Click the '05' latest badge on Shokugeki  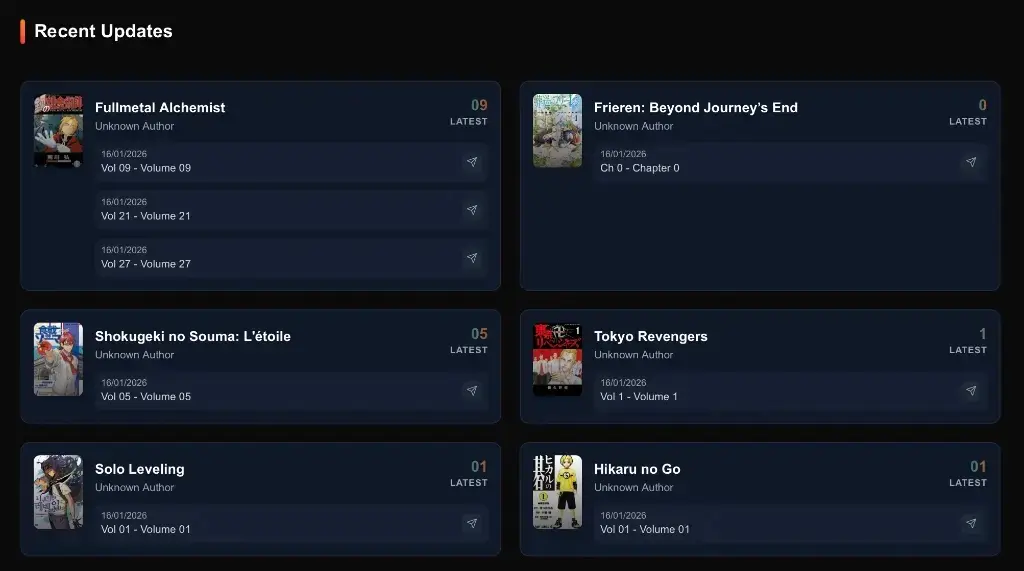click(479, 334)
